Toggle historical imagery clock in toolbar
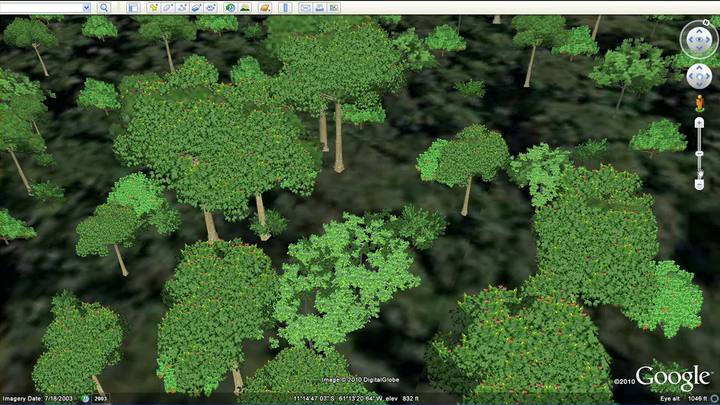The width and height of the screenshot is (720, 405). pyautogui.click(x=230, y=7)
